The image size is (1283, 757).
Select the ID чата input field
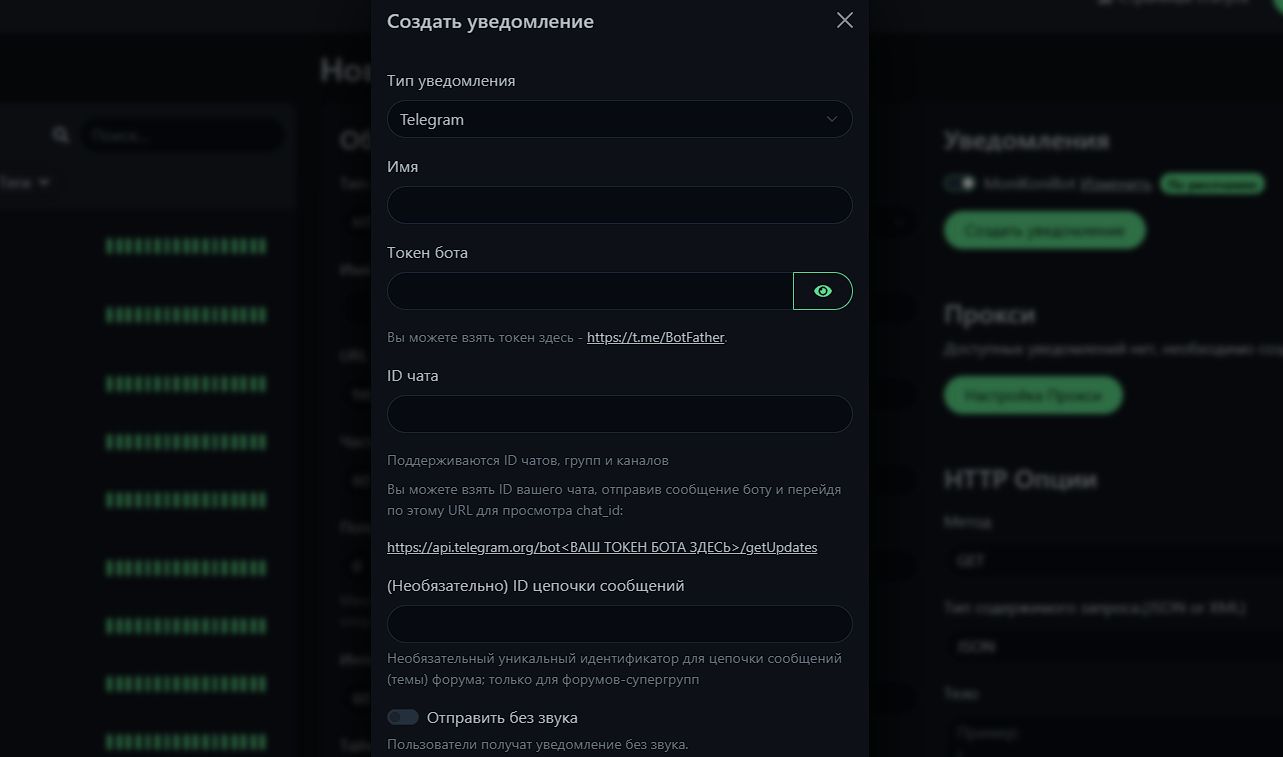coord(620,414)
